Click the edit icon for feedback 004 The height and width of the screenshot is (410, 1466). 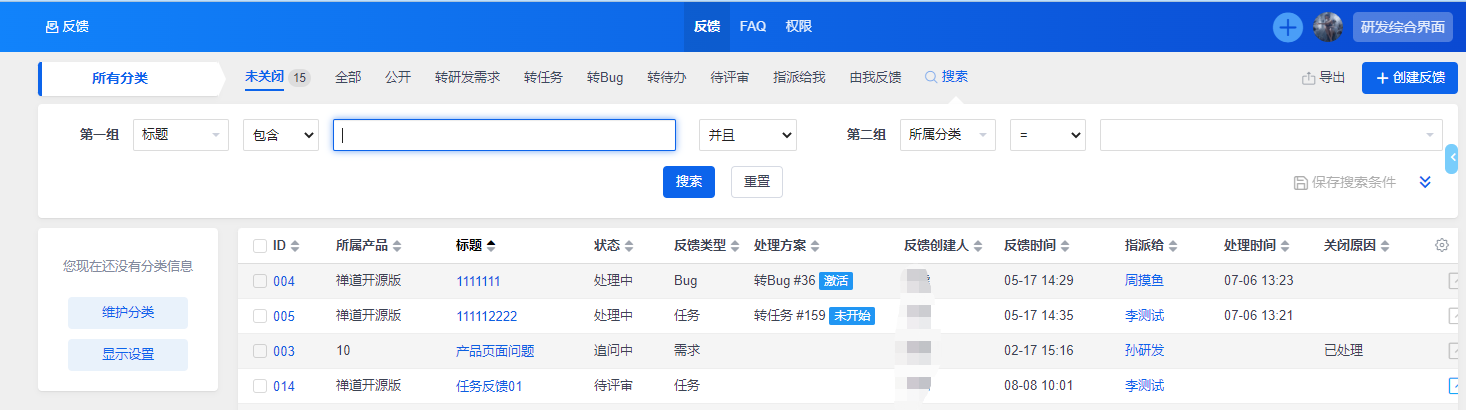1455,281
